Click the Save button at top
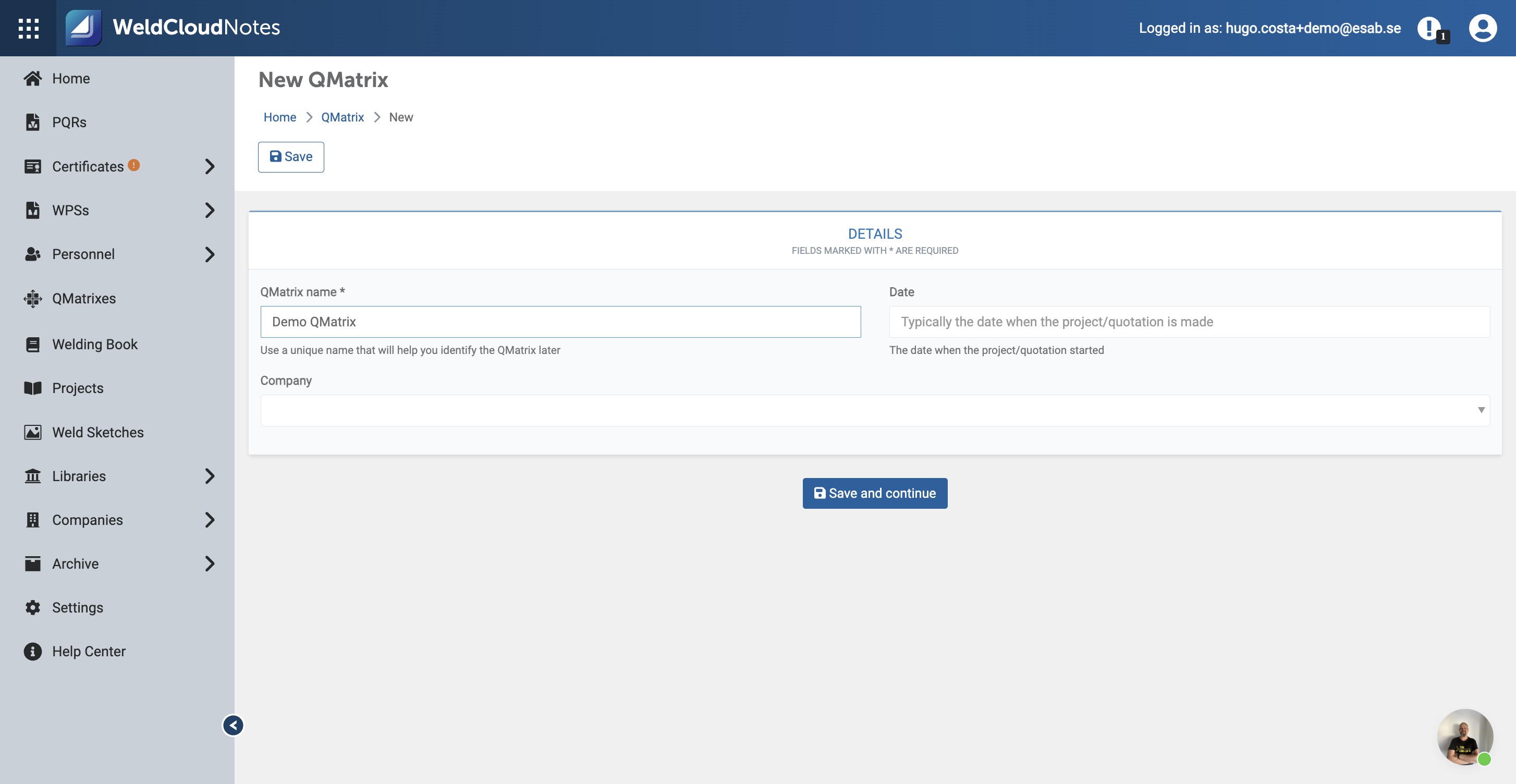The image size is (1516, 784). pyautogui.click(x=291, y=156)
